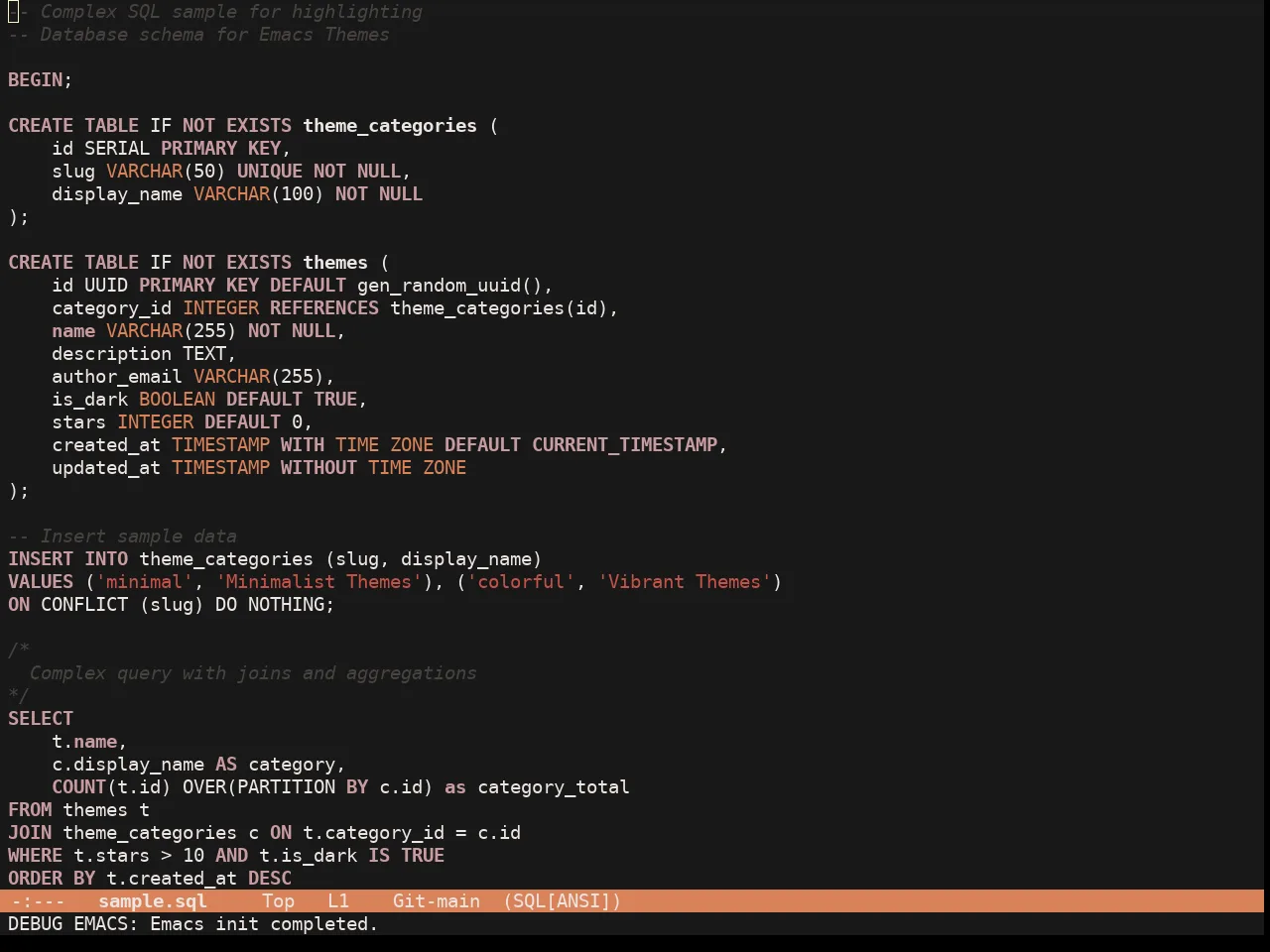The image size is (1270, 952).
Task: Click 'c.display_name AS category' line
Action: [x=198, y=765]
